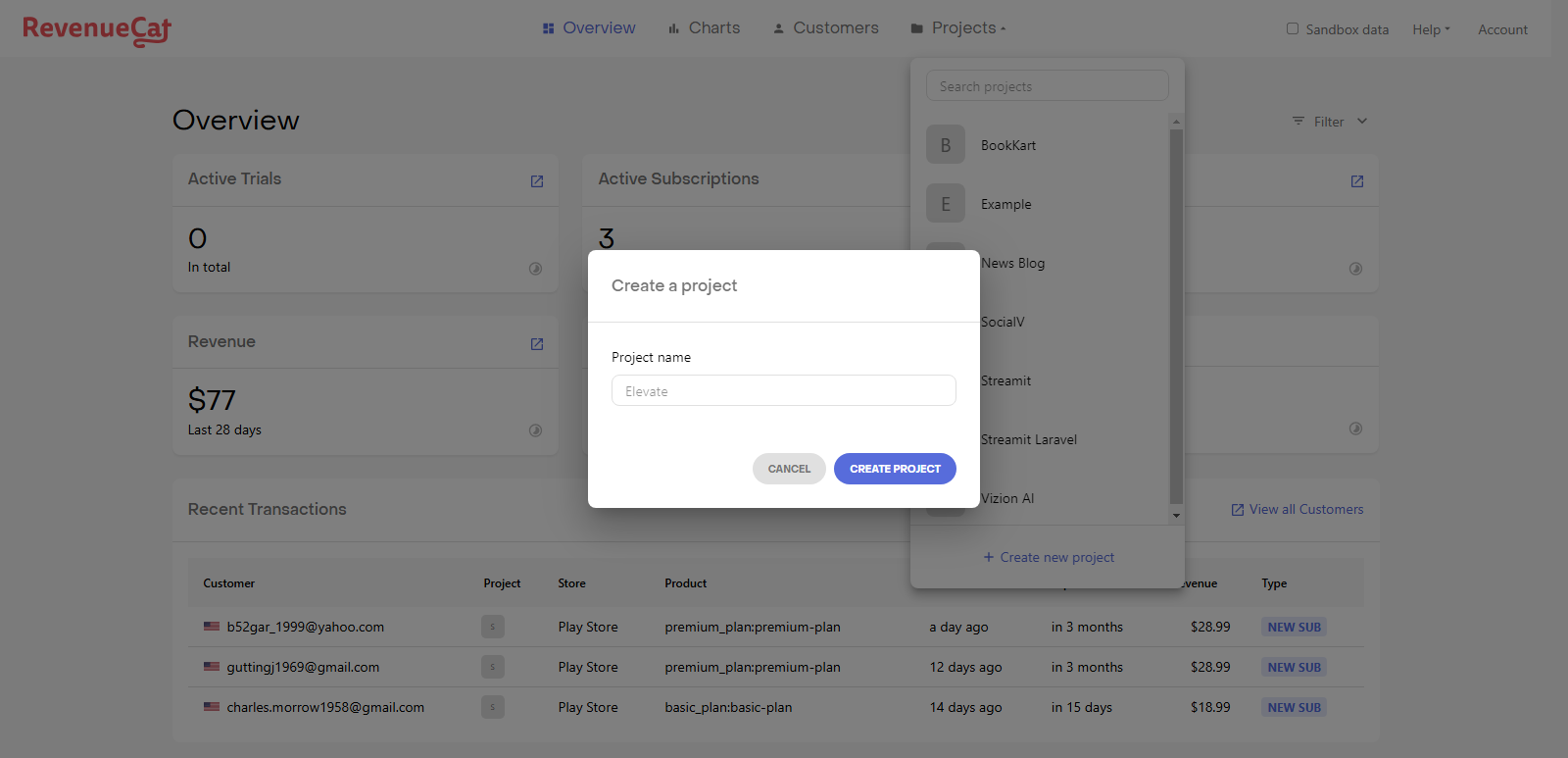The height and width of the screenshot is (758, 1568).
Task: Expand the Filter chevron
Action: (1362, 122)
